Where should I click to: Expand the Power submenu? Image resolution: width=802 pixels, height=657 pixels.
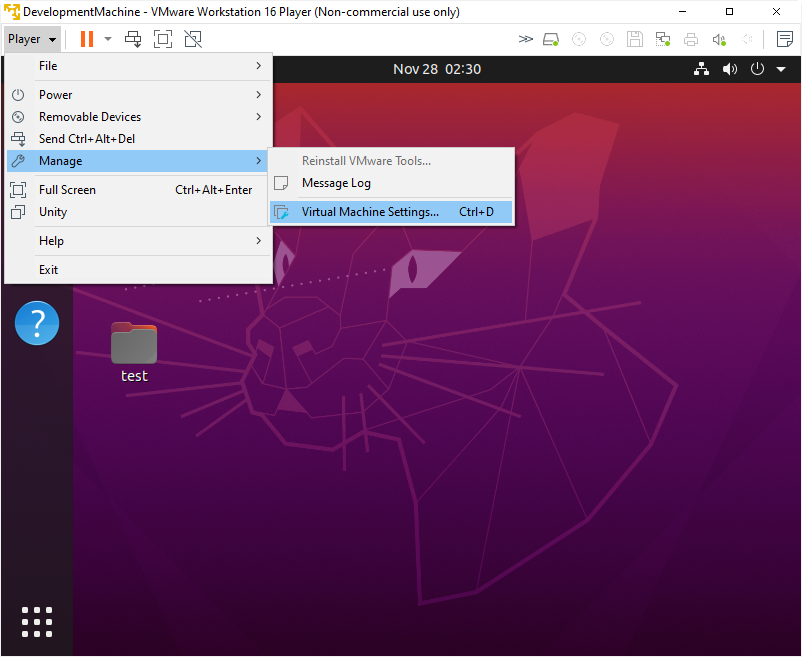(138, 95)
